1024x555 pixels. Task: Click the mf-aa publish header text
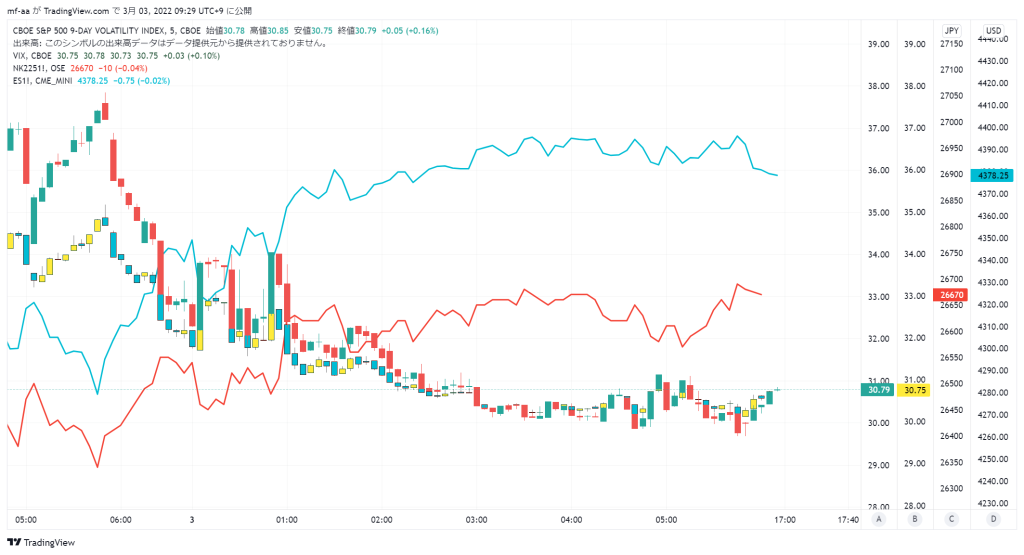[129, 11]
